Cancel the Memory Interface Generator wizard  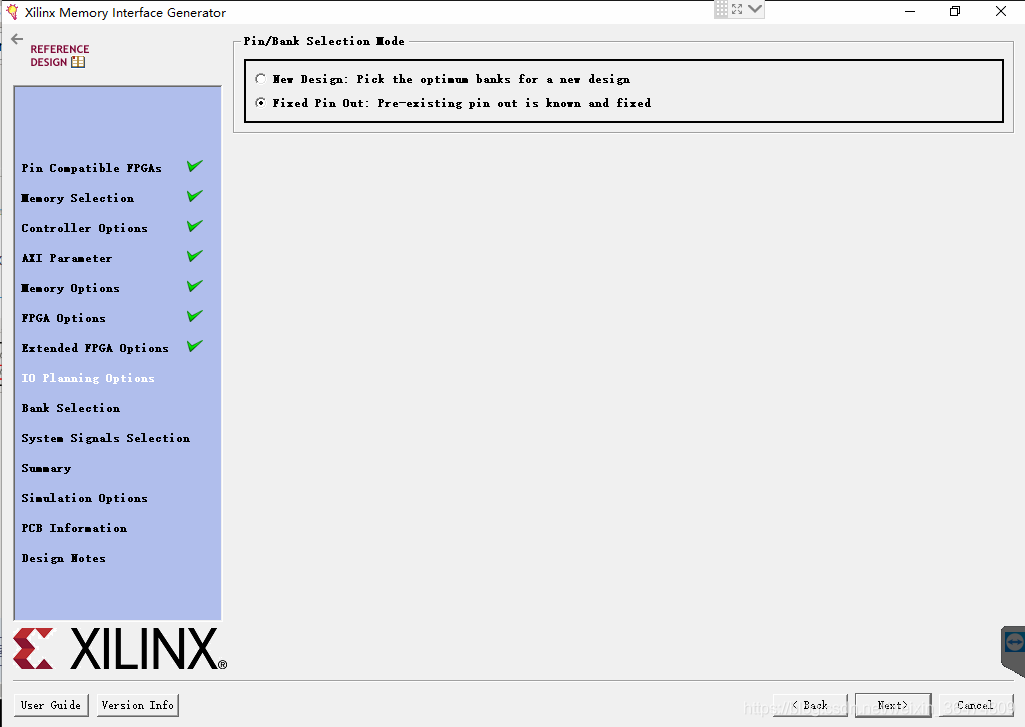coord(975,705)
